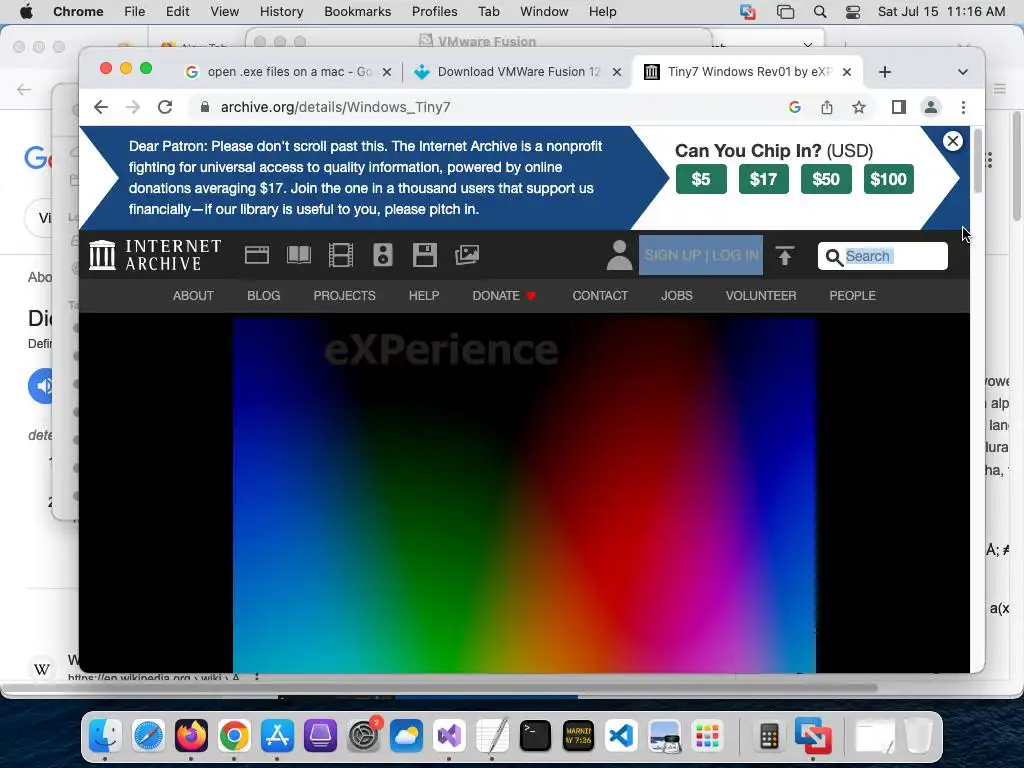Screen dimensions: 1024x768
Task: Open Internet Archive Texts book icon
Action: pos(298,255)
